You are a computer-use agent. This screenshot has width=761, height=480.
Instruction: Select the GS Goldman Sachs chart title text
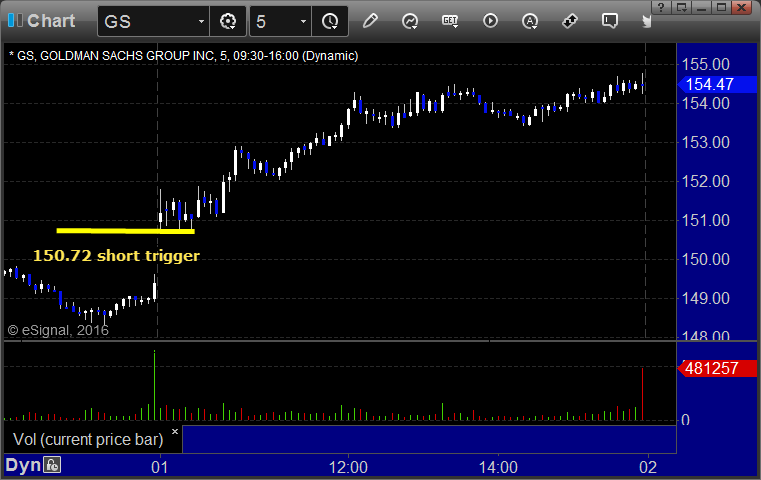tap(183, 56)
